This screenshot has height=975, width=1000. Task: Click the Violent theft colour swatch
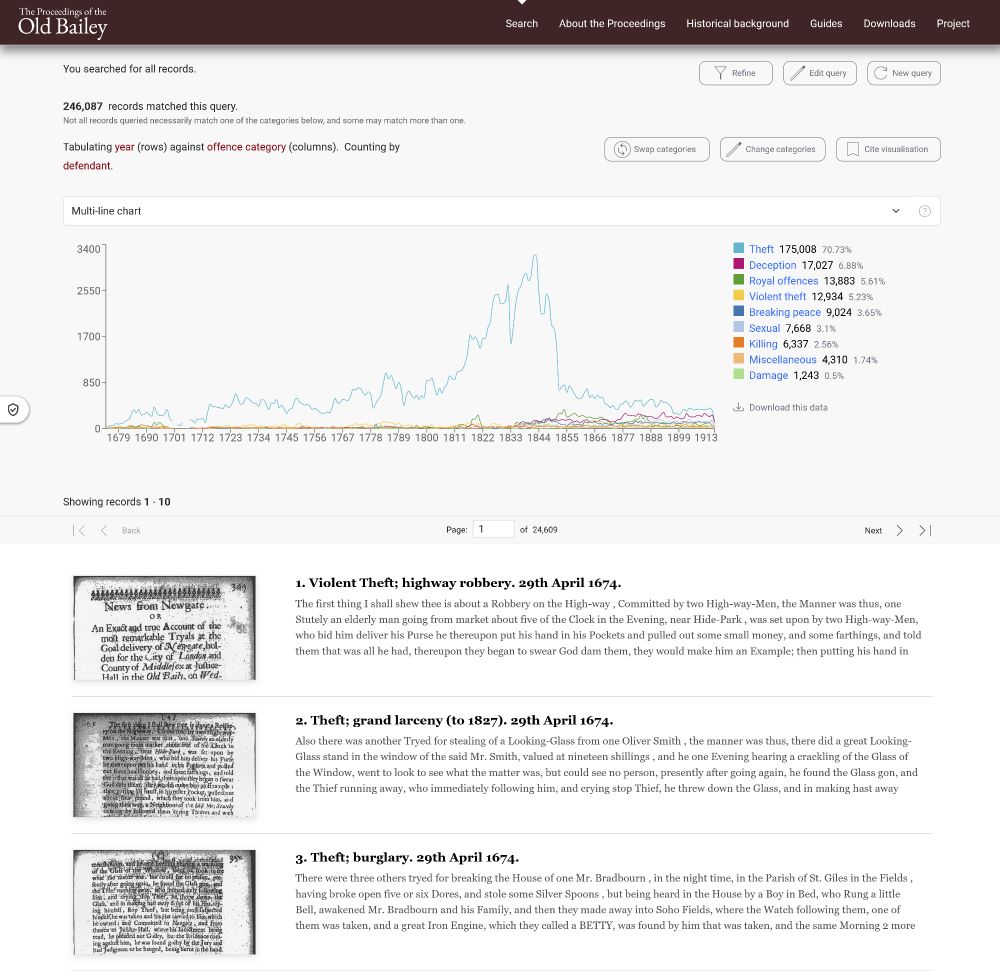739,295
